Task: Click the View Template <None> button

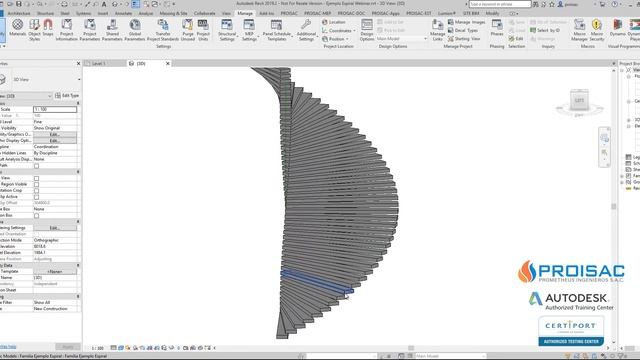Action: coord(55,271)
